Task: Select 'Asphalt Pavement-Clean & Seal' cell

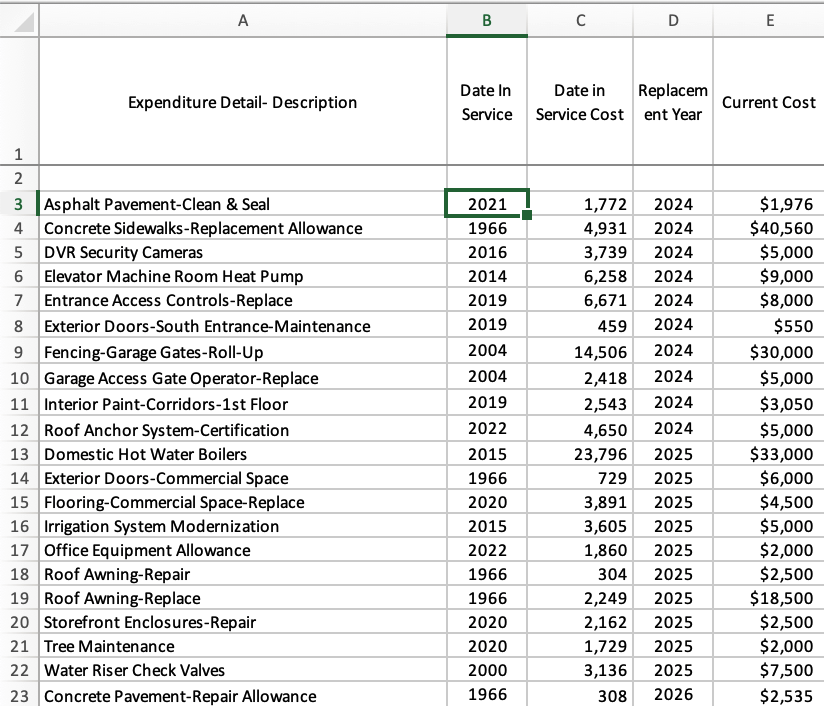Action: (157, 204)
